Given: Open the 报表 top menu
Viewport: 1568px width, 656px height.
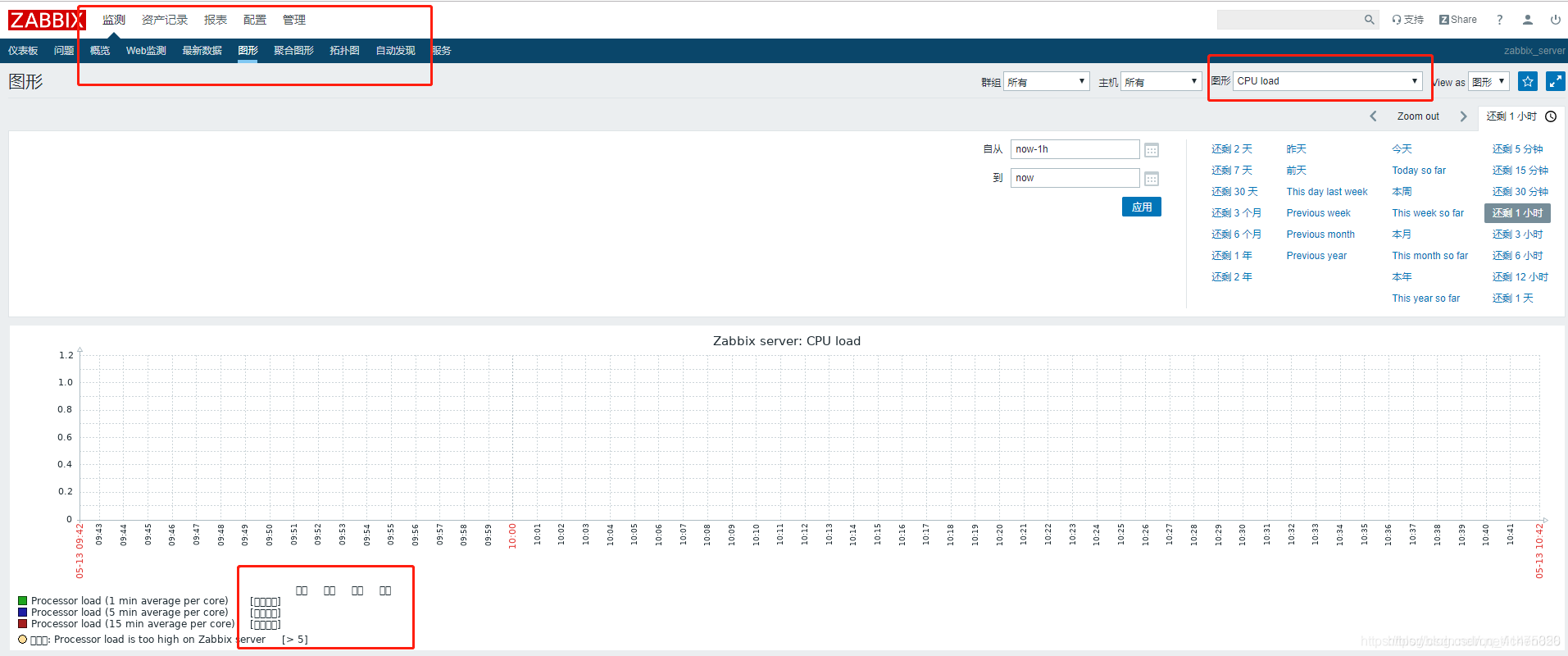Looking at the screenshot, I should click(x=216, y=20).
